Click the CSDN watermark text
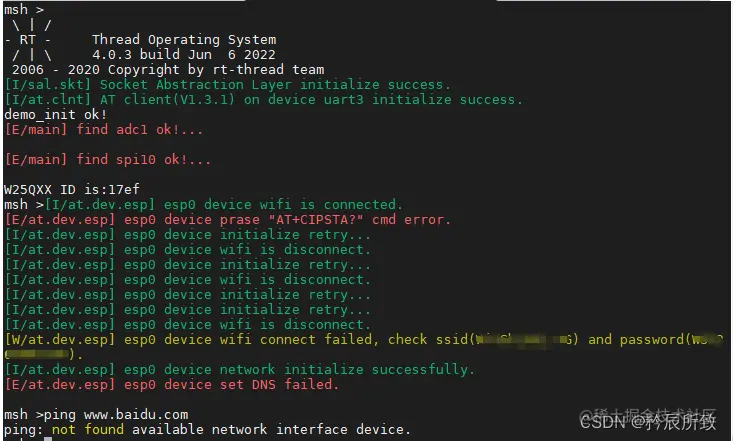The height and width of the screenshot is (441, 733). (648, 422)
